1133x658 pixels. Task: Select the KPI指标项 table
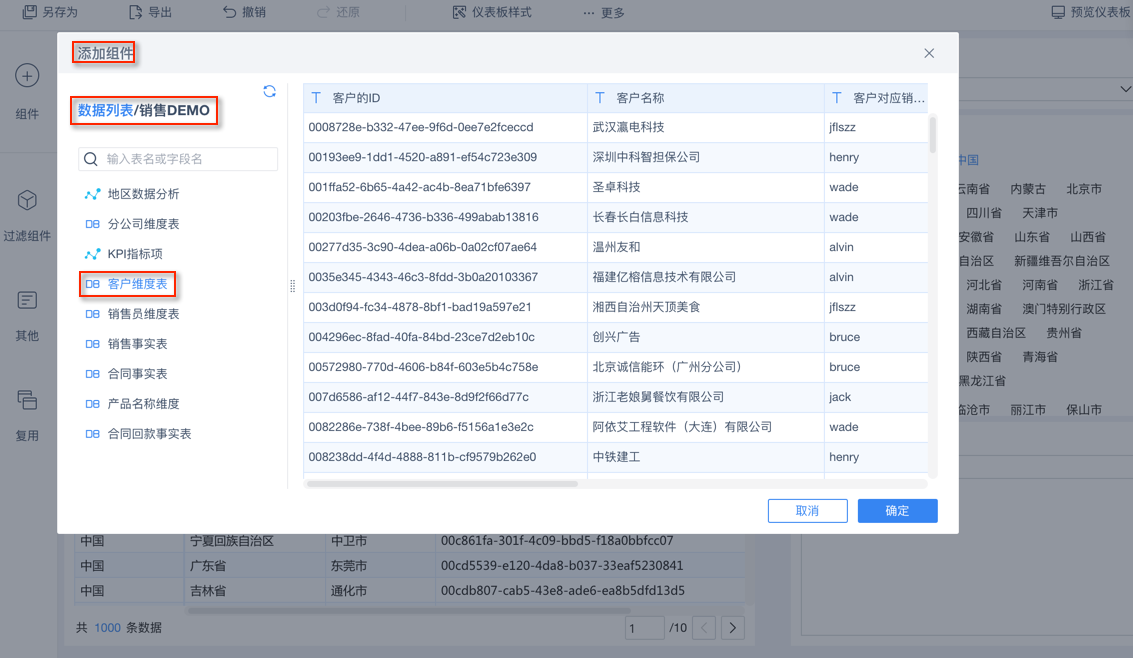(135, 254)
